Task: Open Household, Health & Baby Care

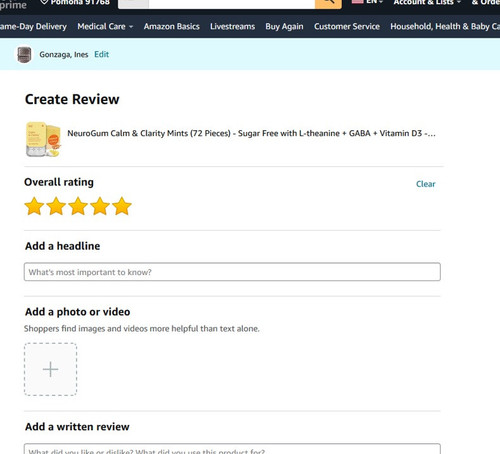Action: [x=445, y=27]
